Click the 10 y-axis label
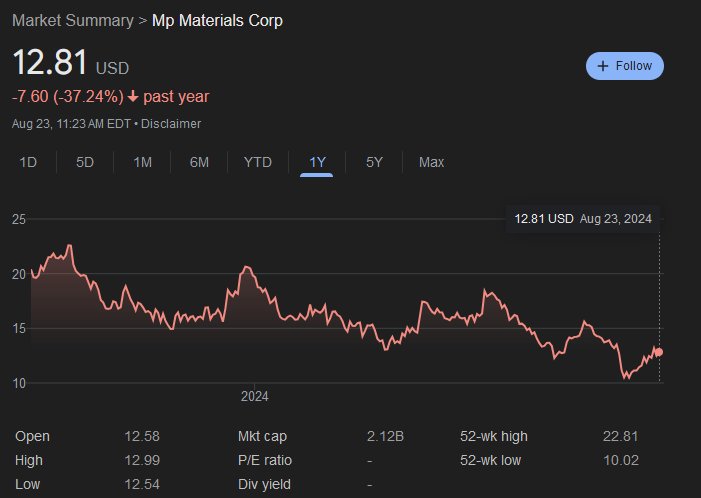Viewport: 701px width, 498px height. 19,383
